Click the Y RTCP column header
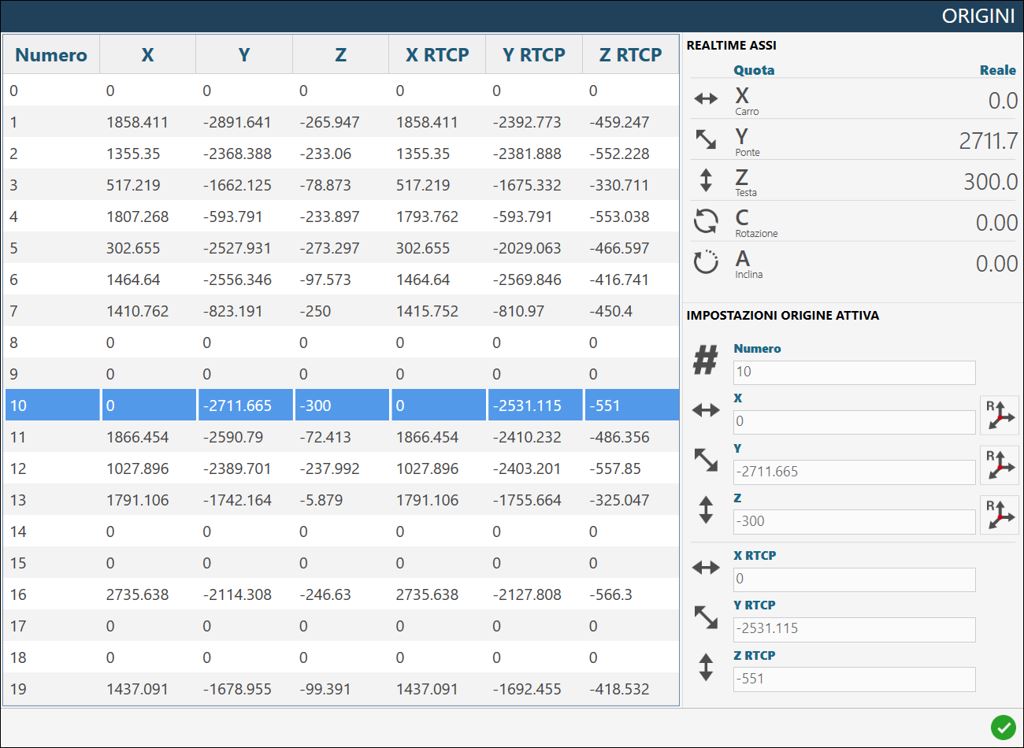1024x748 pixels. coord(534,55)
